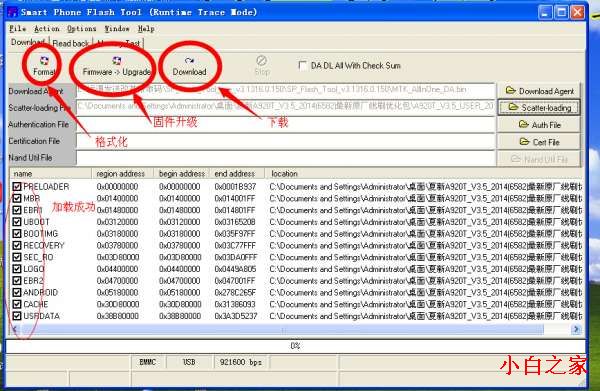
Task: Toggle the RECOVERY partition checkbox
Action: click(x=16, y=245)
